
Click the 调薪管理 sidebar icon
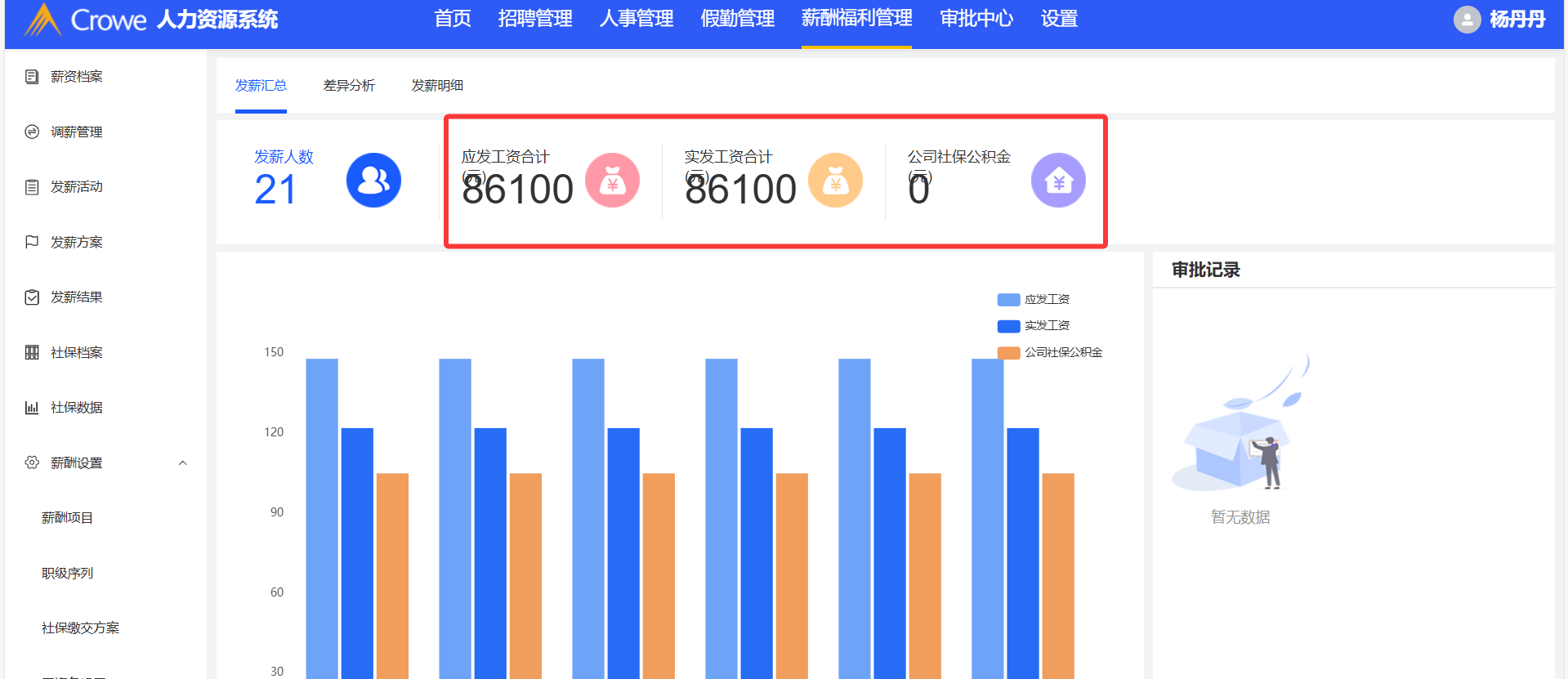coord(32,132)
